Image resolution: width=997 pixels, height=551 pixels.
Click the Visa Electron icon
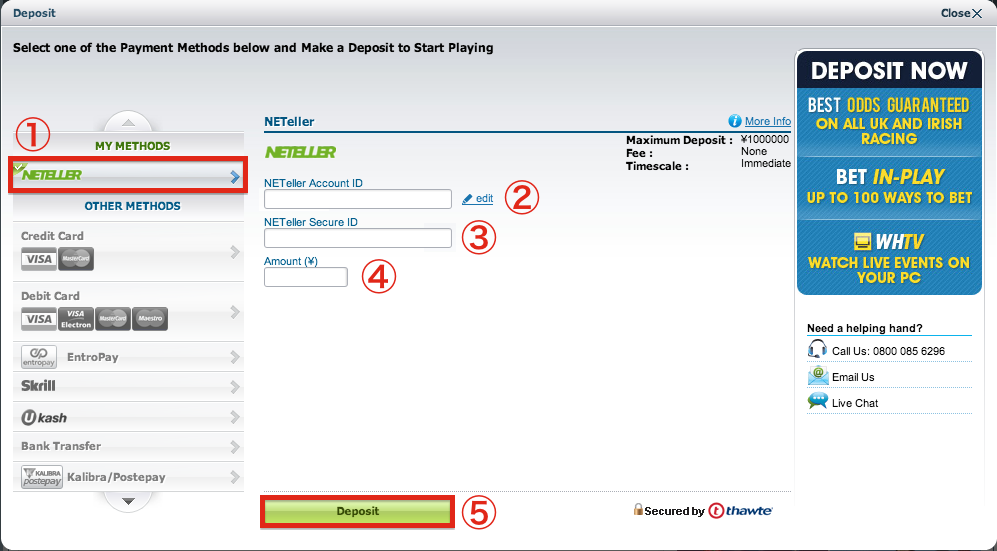76,319
